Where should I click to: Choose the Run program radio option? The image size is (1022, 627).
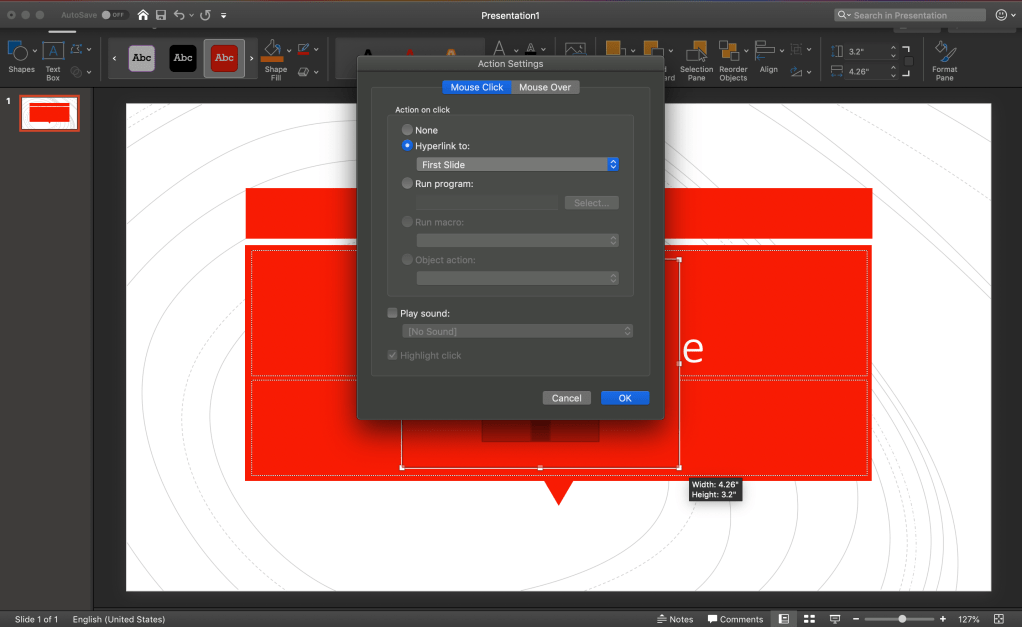[407, 184]
